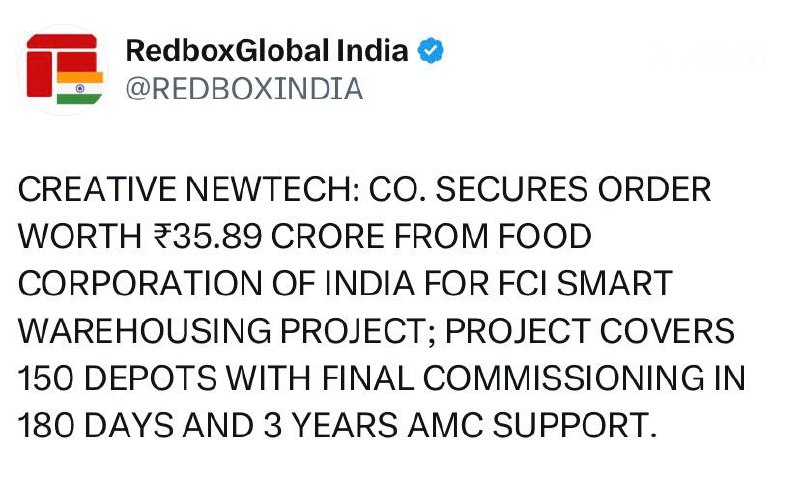The width and height of the screenshot is (800, 477).
Task: Click the Indian flag in the avatar
Action: click(80, 88)
